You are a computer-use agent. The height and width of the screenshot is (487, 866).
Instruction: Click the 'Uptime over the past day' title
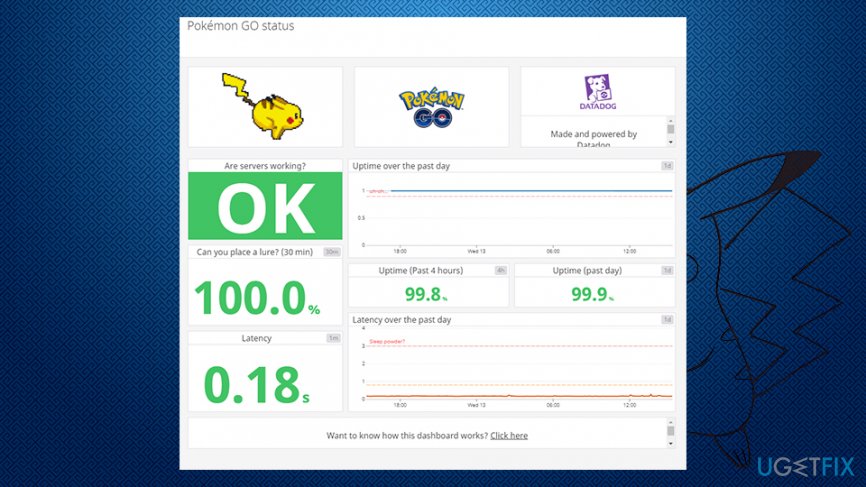click(401, 166)
